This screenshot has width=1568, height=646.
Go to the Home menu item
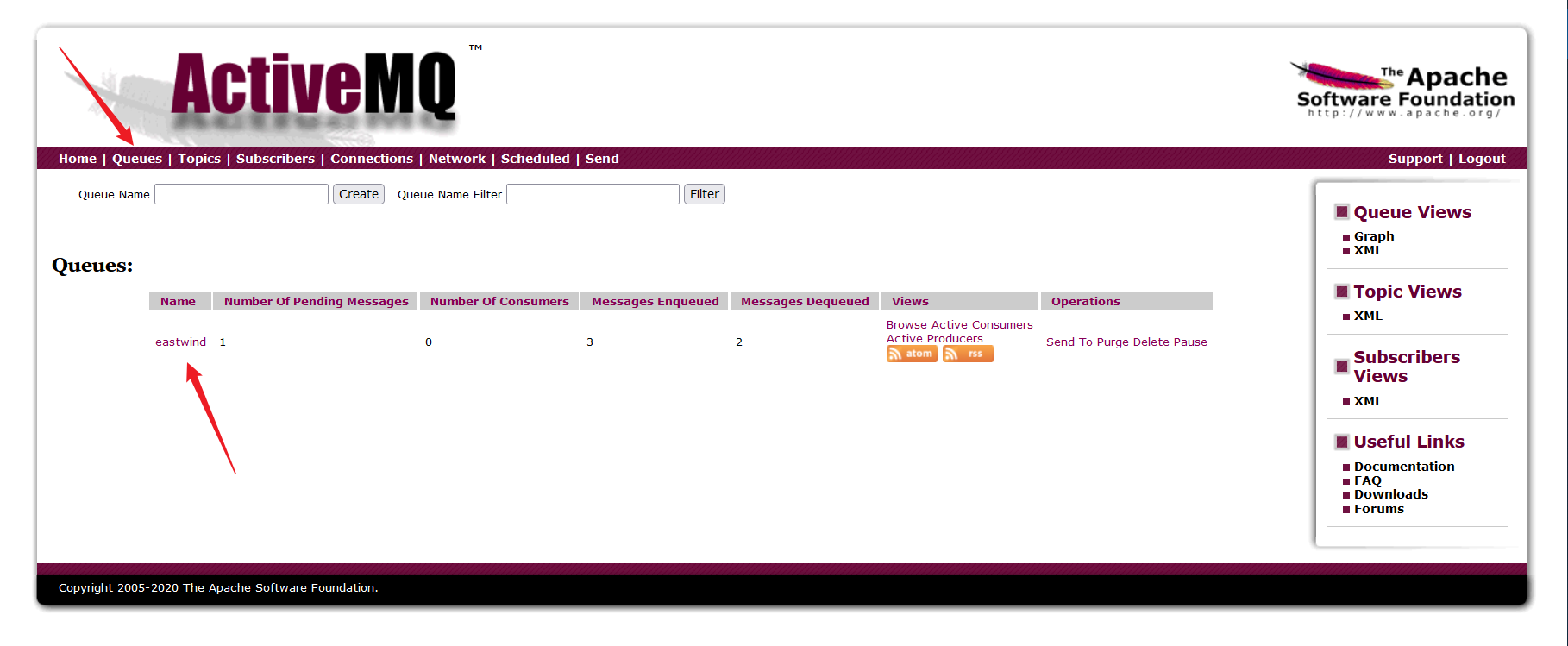pos(78,159)
